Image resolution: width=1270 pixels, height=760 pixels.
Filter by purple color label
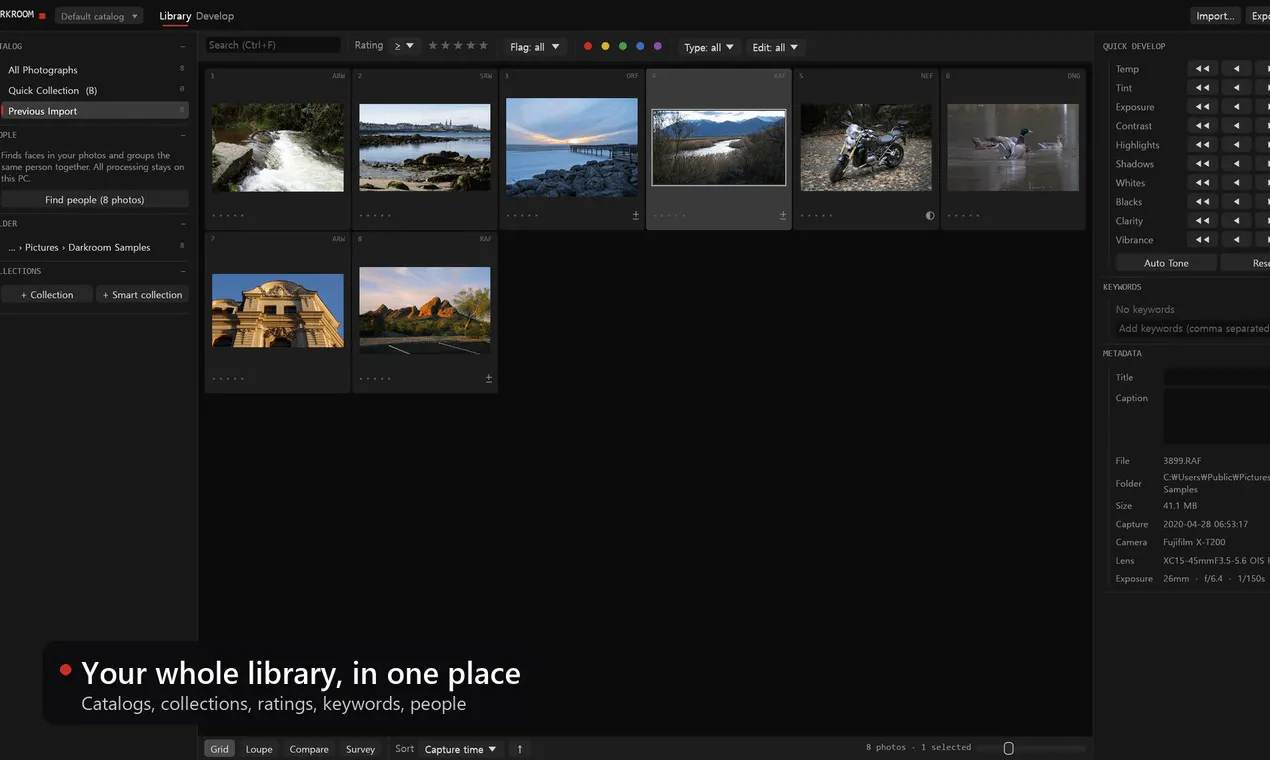click(657, 46)
